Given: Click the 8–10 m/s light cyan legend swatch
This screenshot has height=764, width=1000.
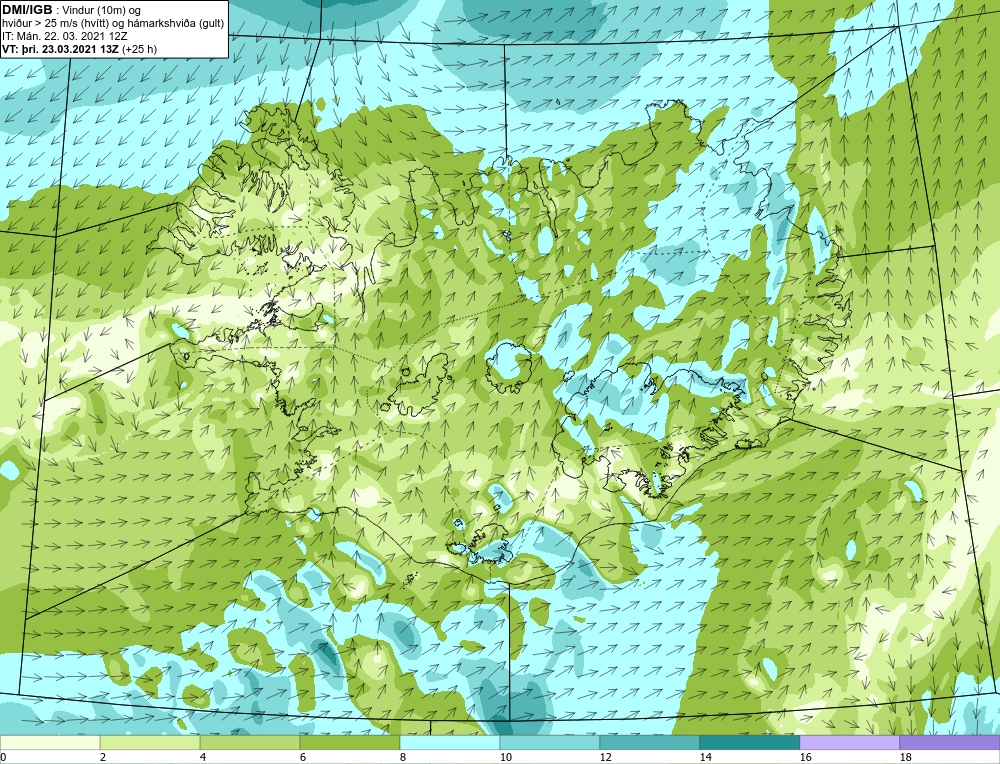Looking at the screenshot, I should pos(450,742).
